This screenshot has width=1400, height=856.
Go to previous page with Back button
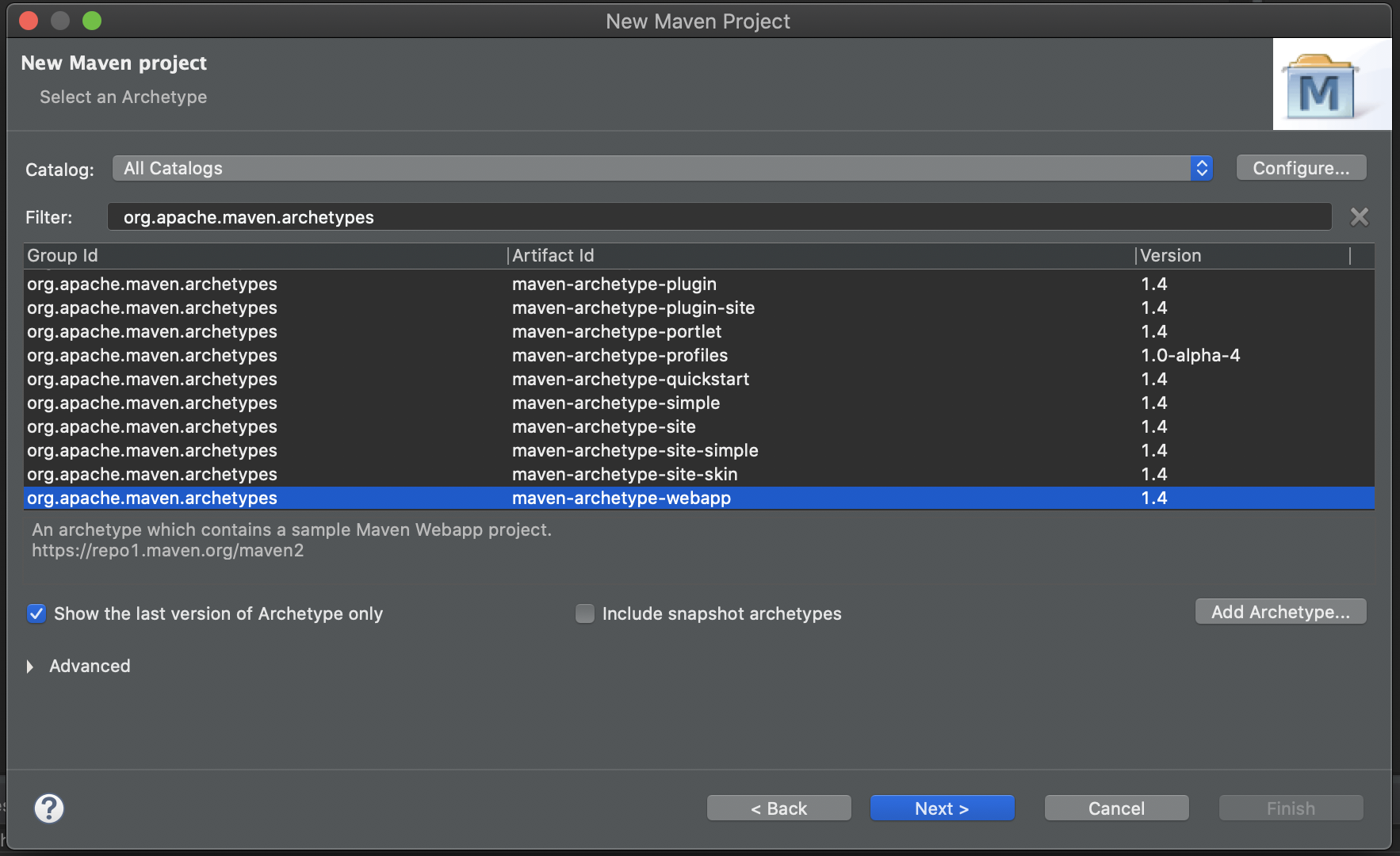[x=778, y=808]
